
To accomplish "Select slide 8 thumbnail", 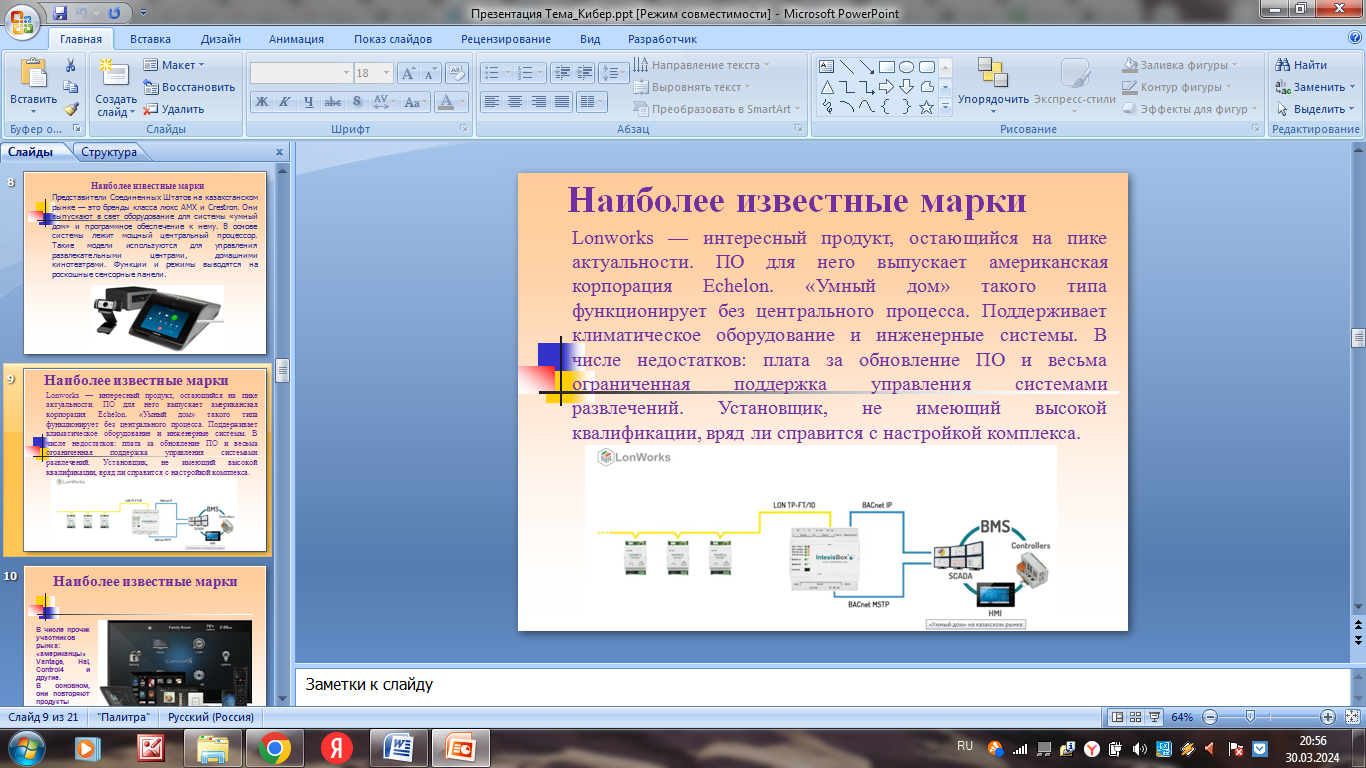I will 146,265.
